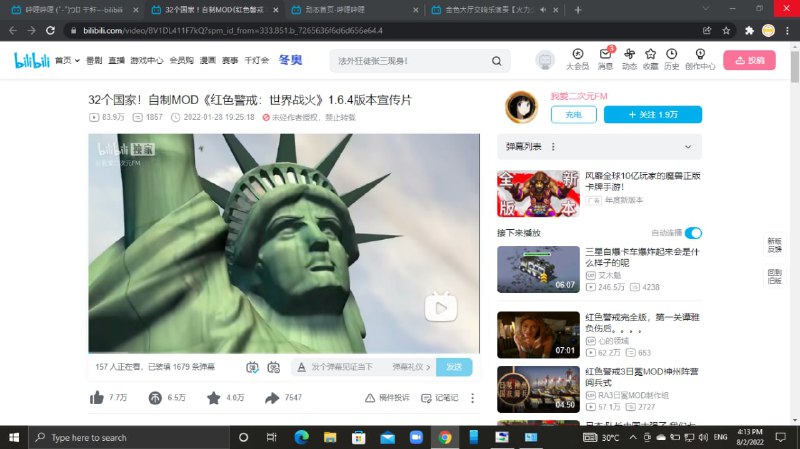The image size is (800, 449).
Task: Open Zoom from the taskbar
Action: [x=416, y=437]
